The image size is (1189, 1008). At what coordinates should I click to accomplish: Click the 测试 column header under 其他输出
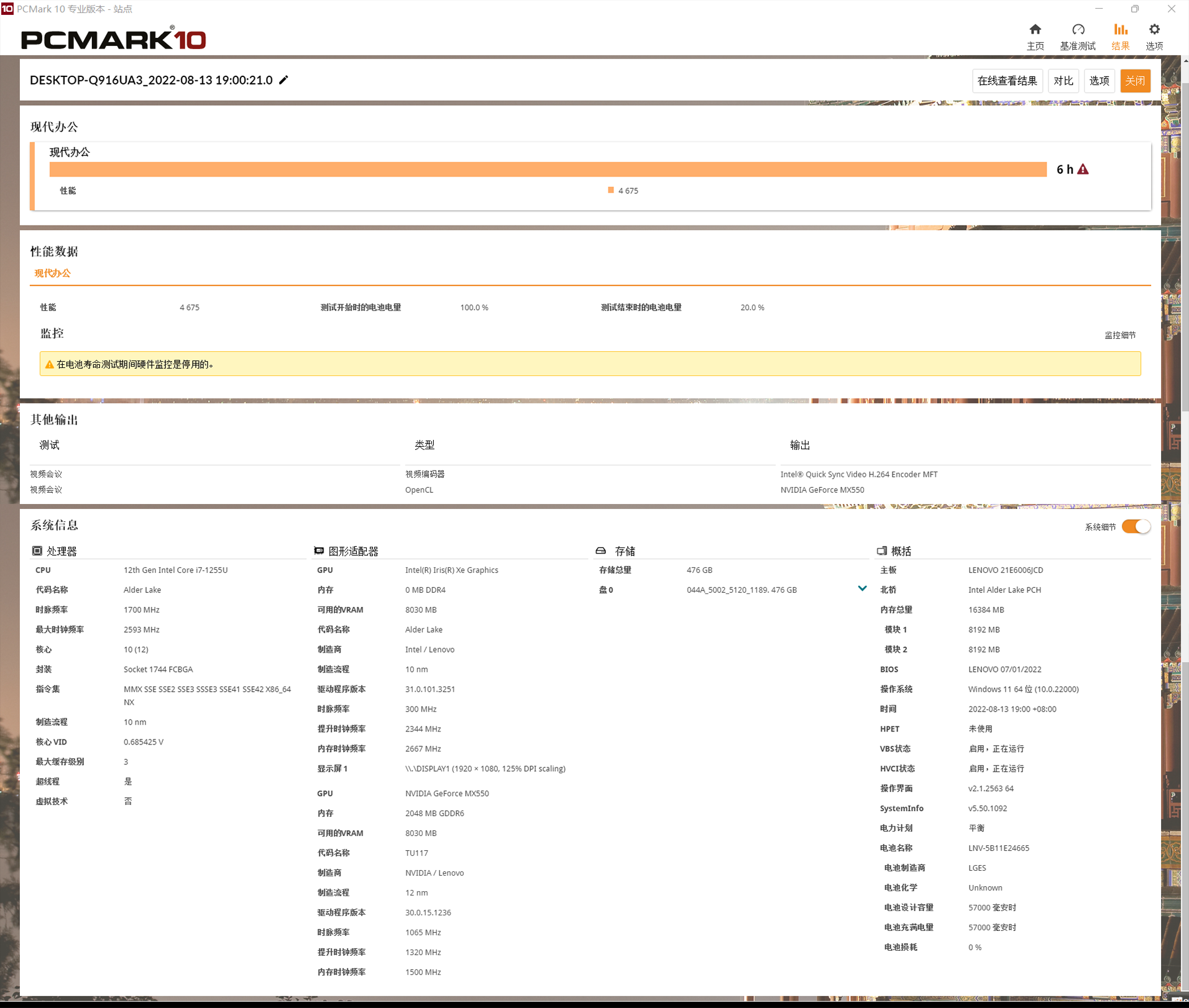[x=49, y=445]
